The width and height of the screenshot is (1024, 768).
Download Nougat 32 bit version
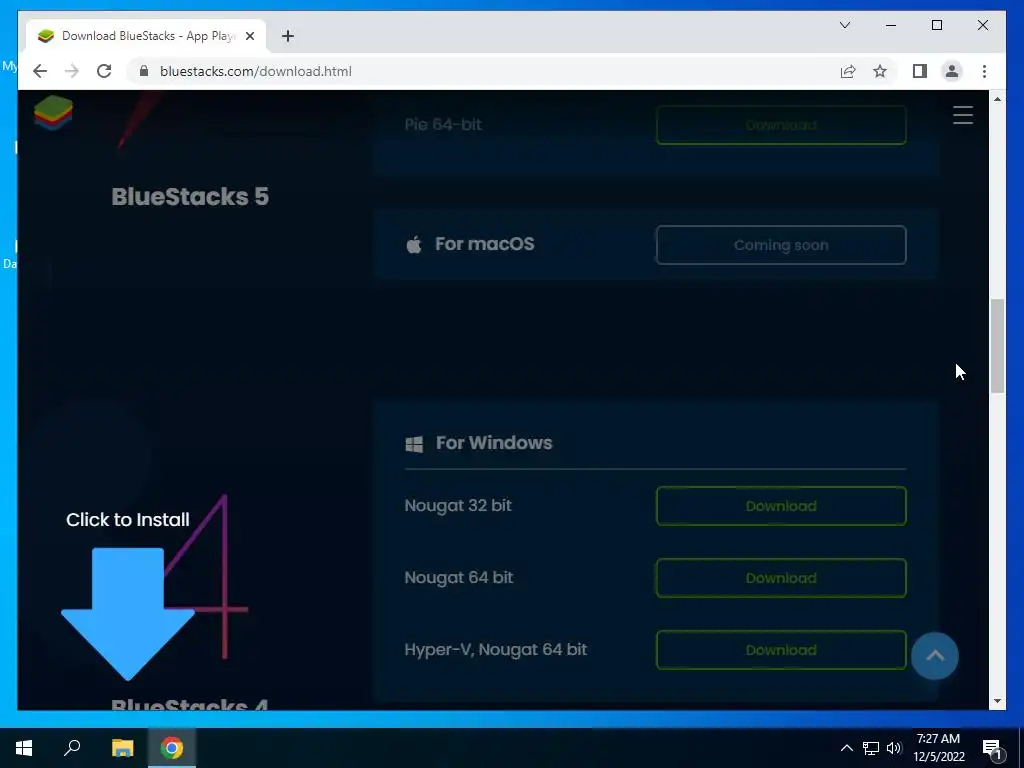781,506
